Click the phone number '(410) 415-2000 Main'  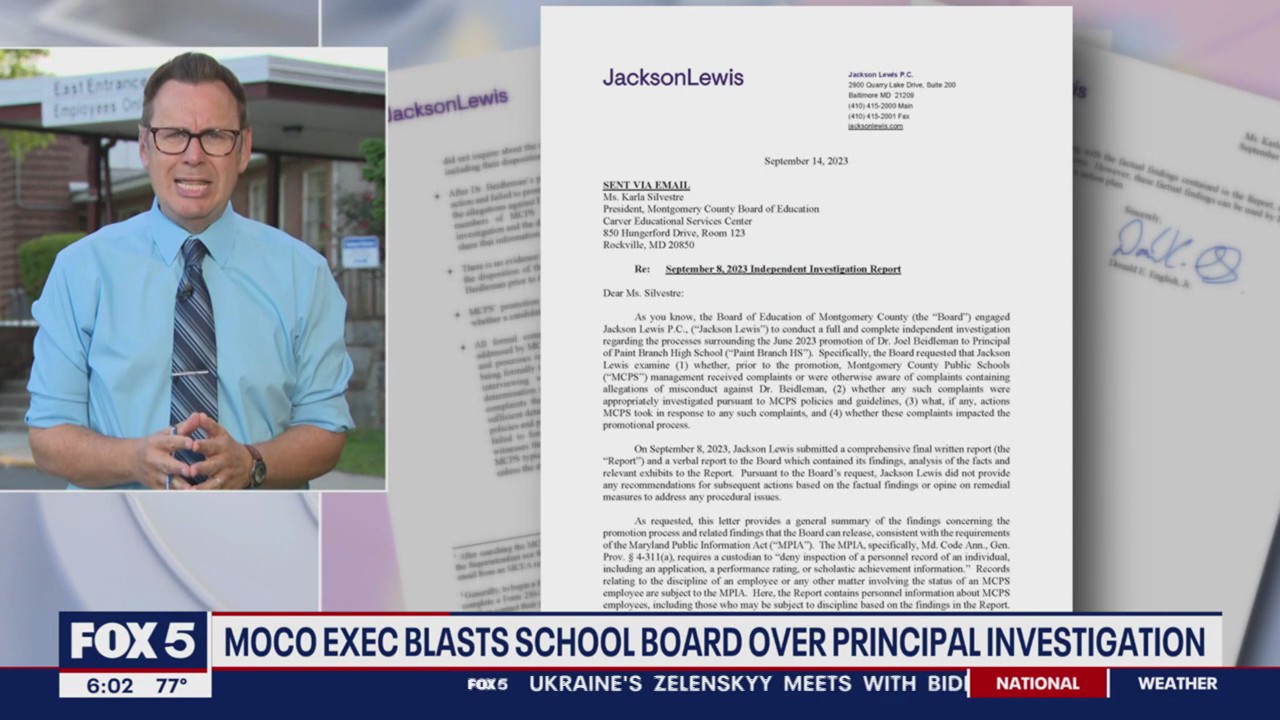[880, 106]
